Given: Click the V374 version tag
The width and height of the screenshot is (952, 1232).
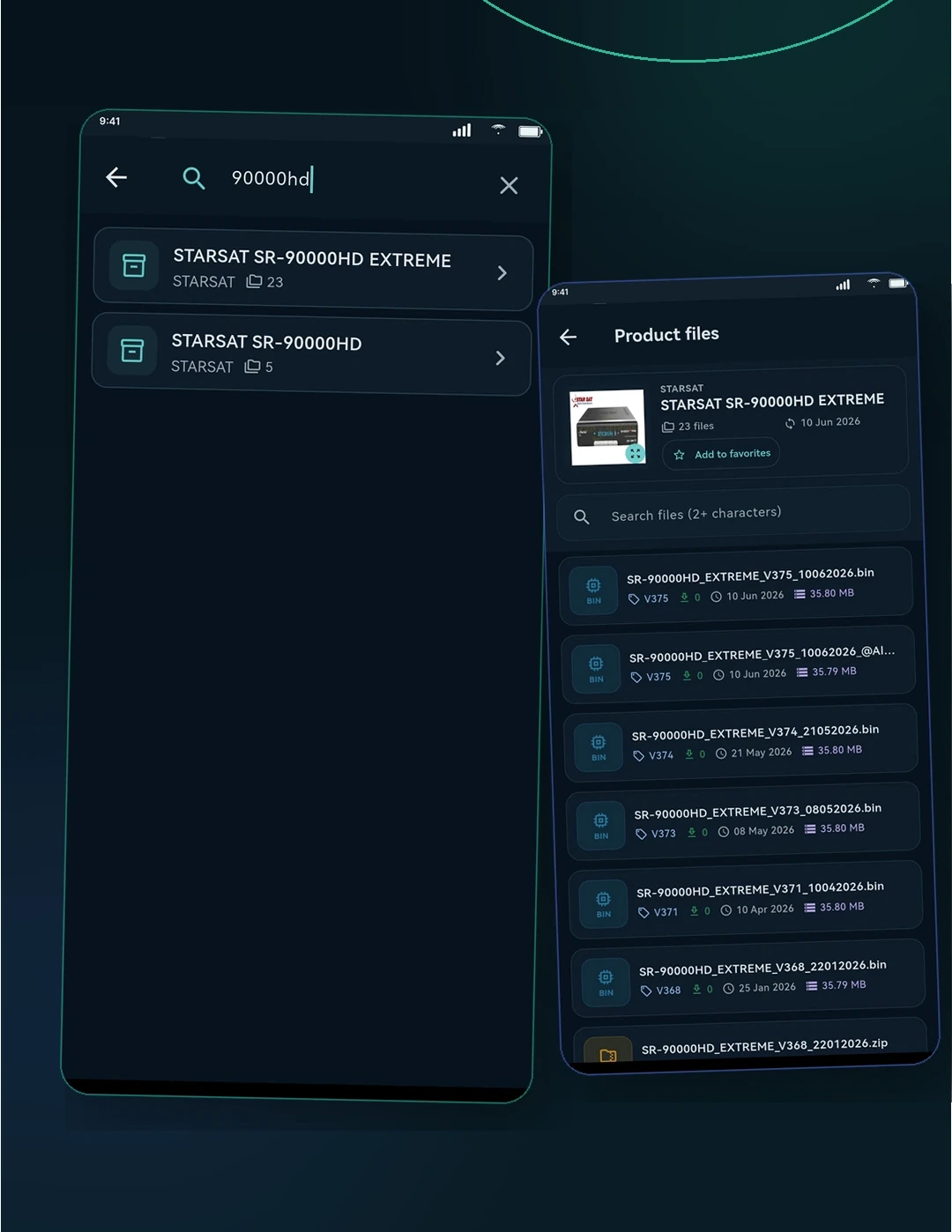Looking at the screenshot, I should (x=653, y=755).
